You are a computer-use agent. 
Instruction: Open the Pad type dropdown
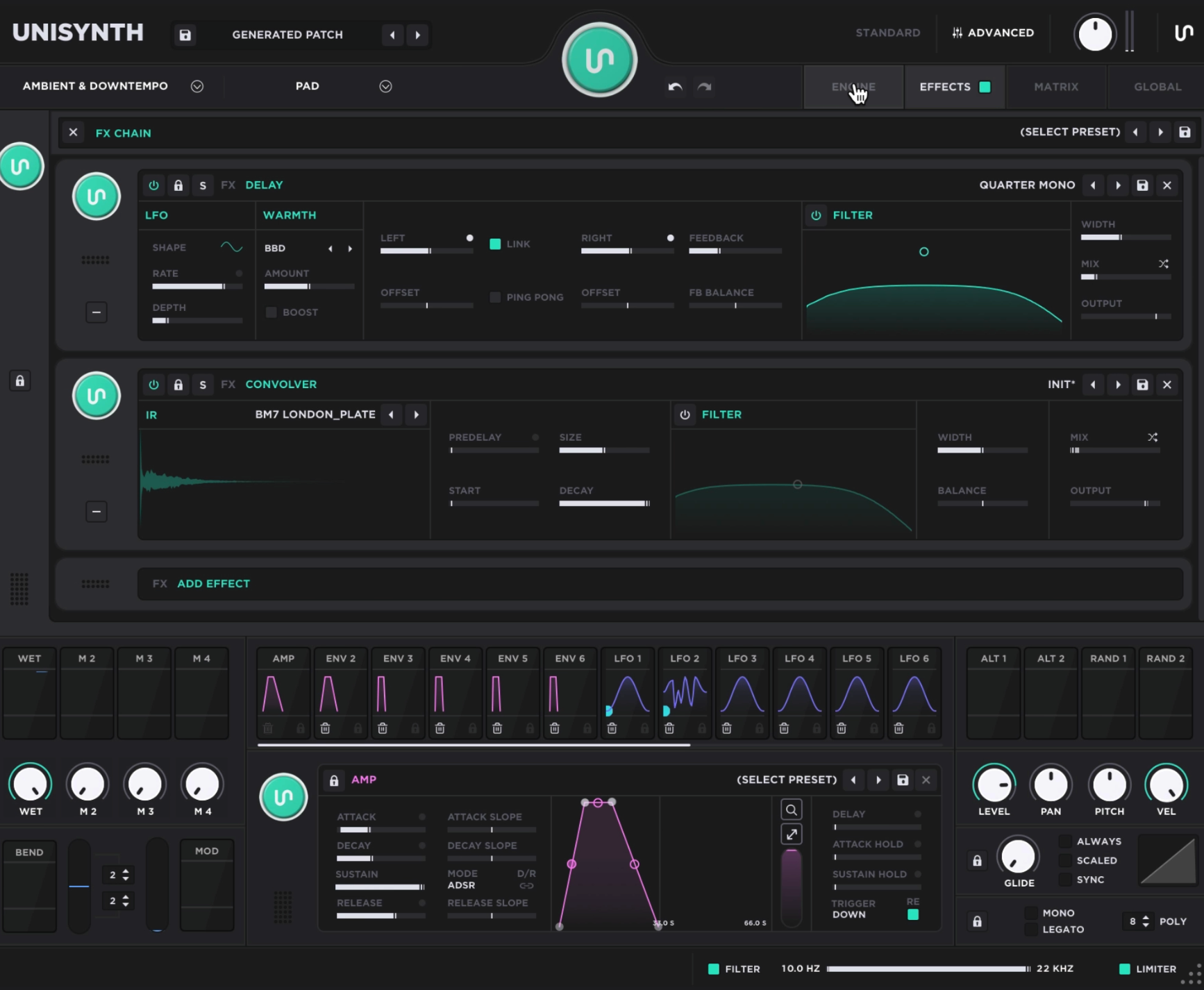[386, 86]
